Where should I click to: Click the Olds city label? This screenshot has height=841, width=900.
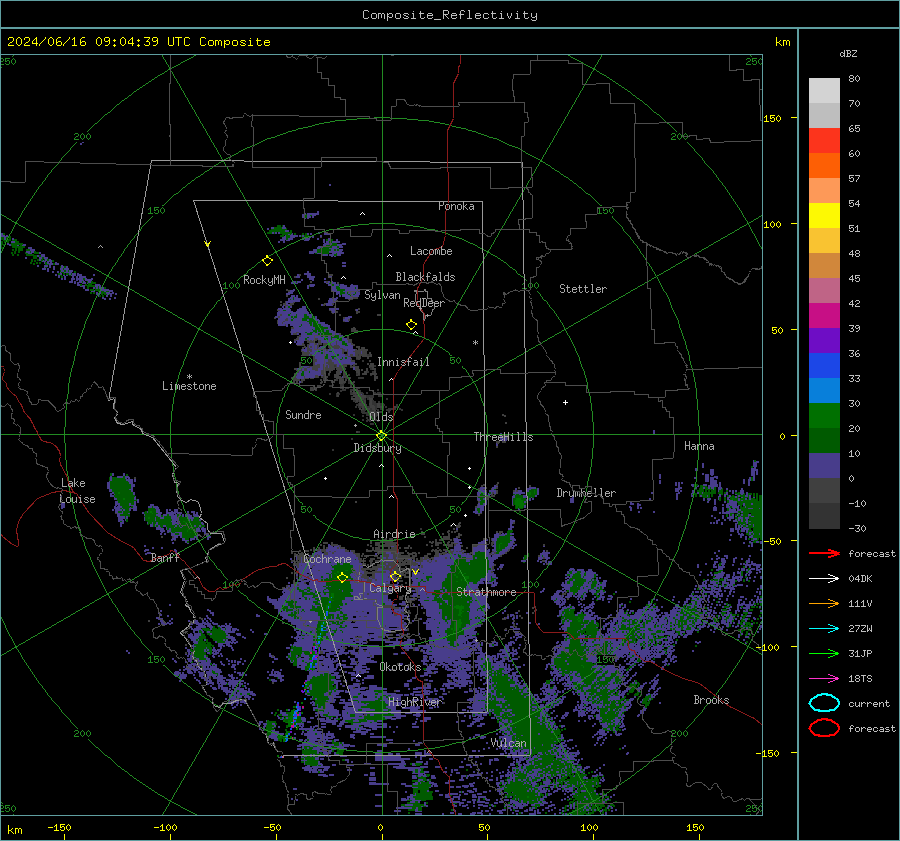tap(381, 417)
